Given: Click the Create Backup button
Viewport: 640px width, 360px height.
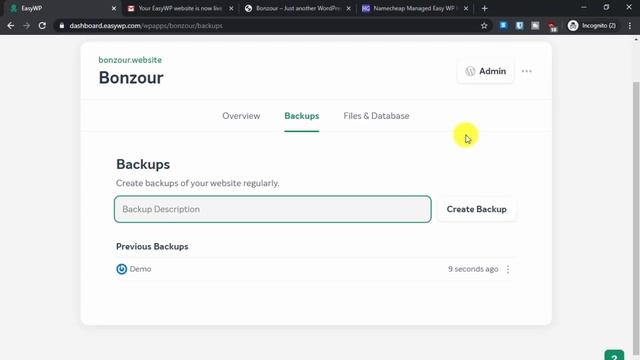Looking at the screenshot, I should [x=476, y=209].
